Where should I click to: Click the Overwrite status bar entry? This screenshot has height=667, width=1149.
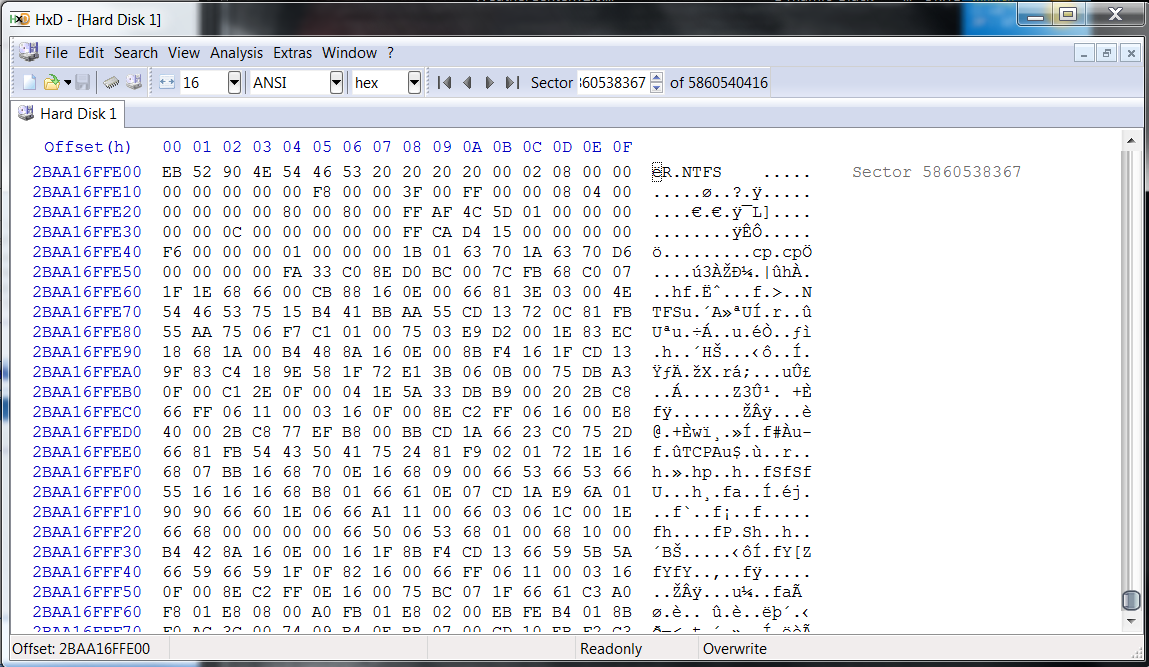tap(734, 649)
